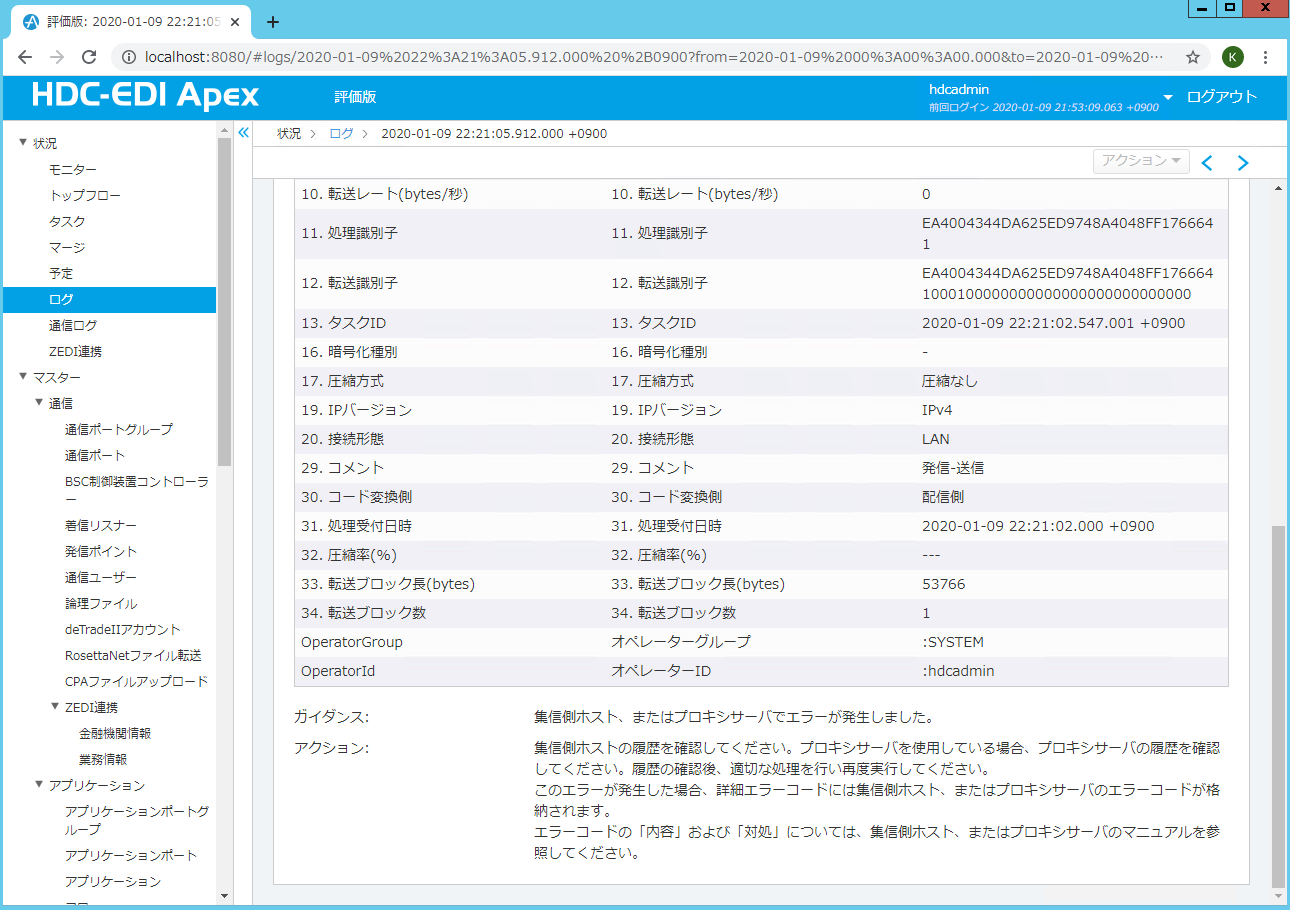Click the 圧縮なし value
Viewport: 1290px width, 910px height.
pos(950,381)
